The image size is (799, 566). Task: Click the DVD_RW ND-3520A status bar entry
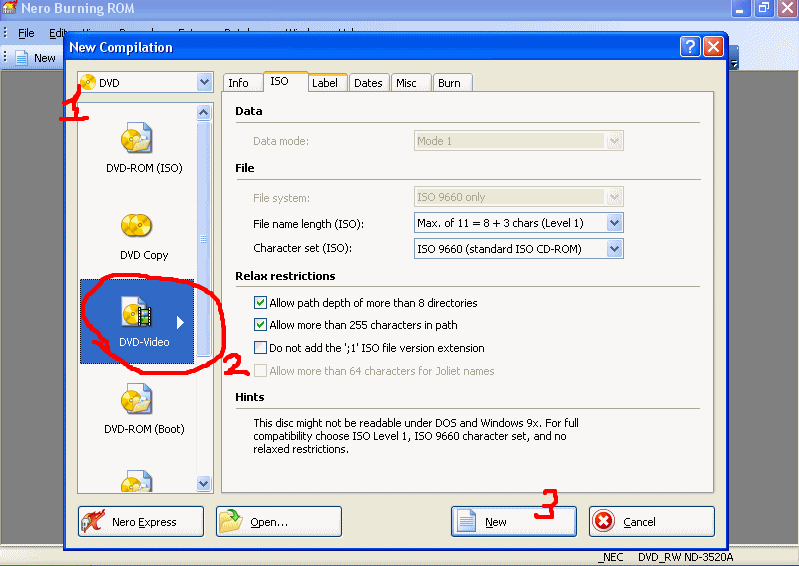(685, 557)
